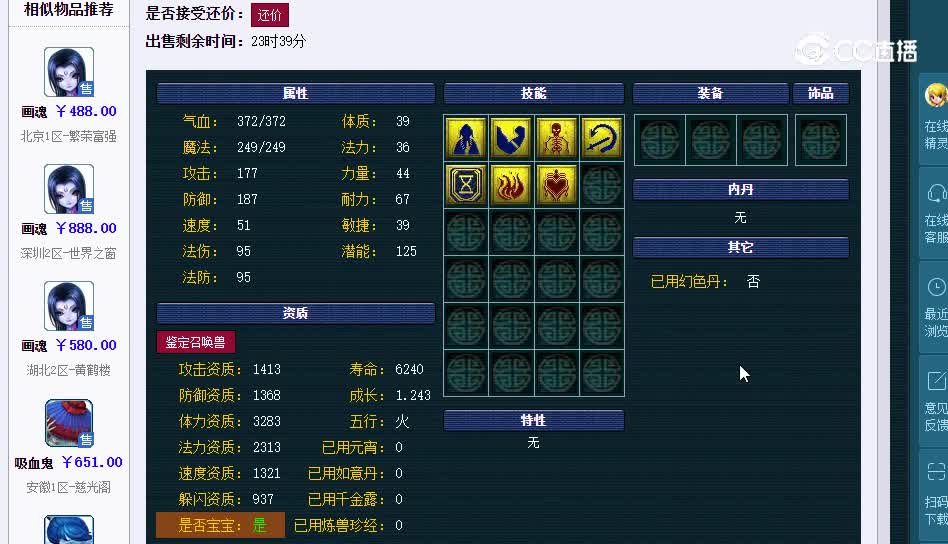Viewport: 948px width, 544px height.
Task: Click the hourglass shield skill icon
Action: [466, 184]
